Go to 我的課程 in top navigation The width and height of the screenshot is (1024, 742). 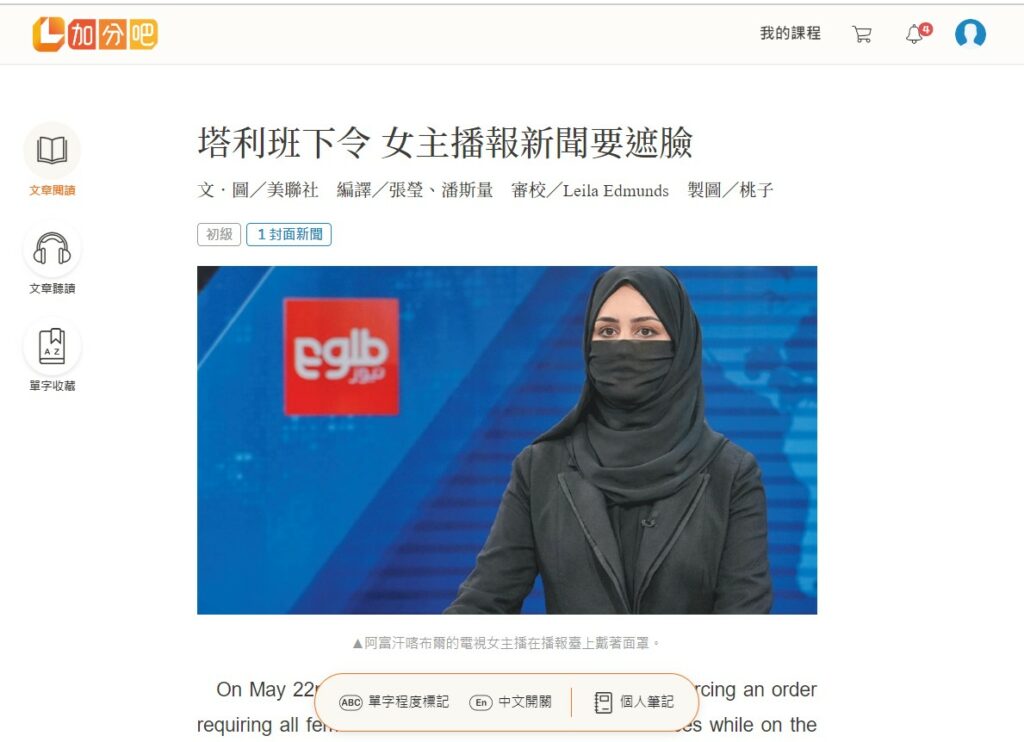pyautogui.click(x=790, y=33)
